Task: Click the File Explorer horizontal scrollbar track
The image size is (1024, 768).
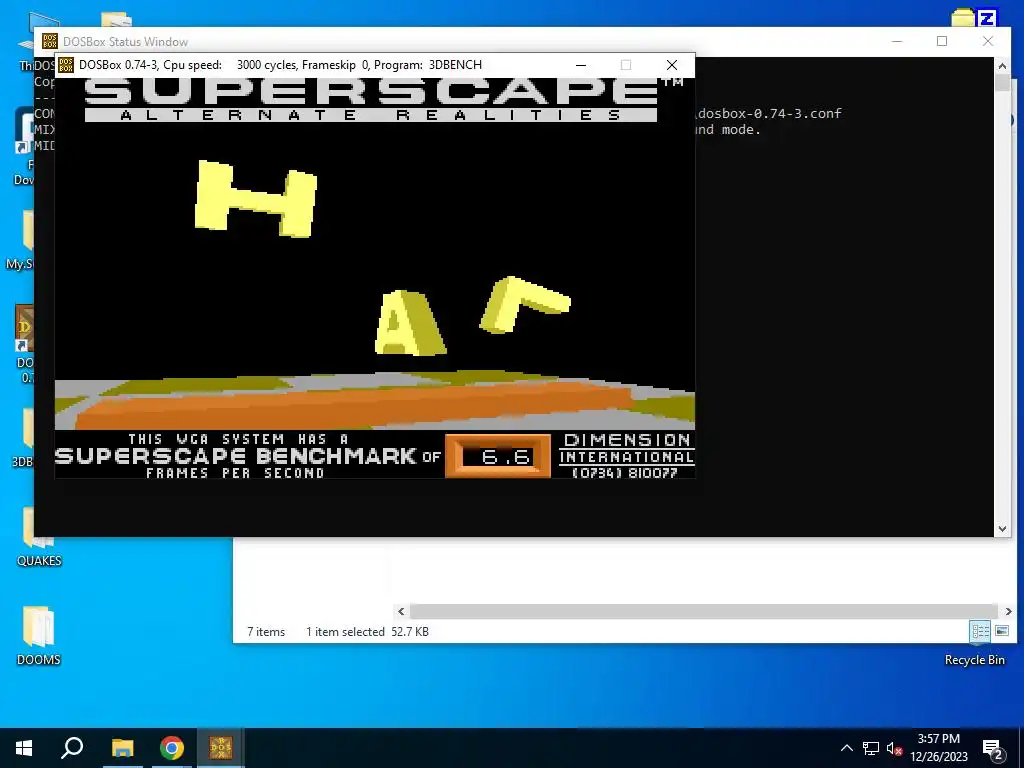Action: 704,611
